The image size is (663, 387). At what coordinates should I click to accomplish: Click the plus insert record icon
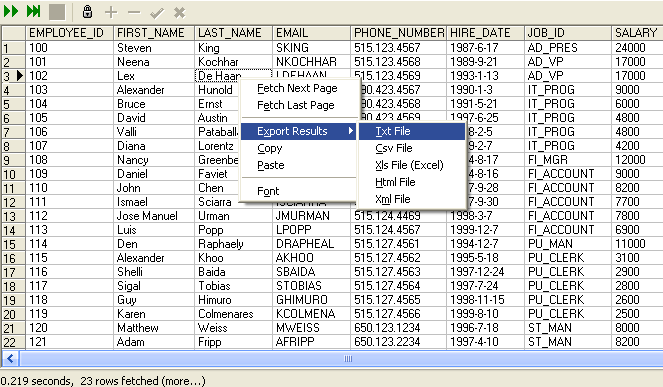111,12
